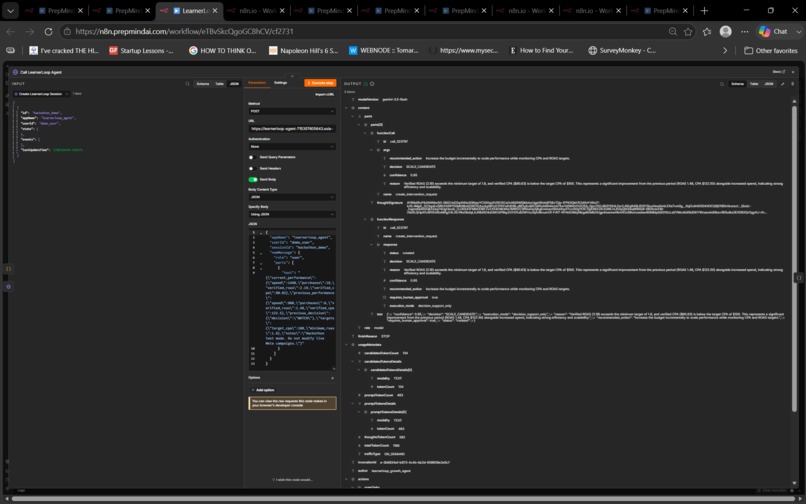The image size is (806, 504).
Task: Open a new browser tab
Action: click(704, 10)
